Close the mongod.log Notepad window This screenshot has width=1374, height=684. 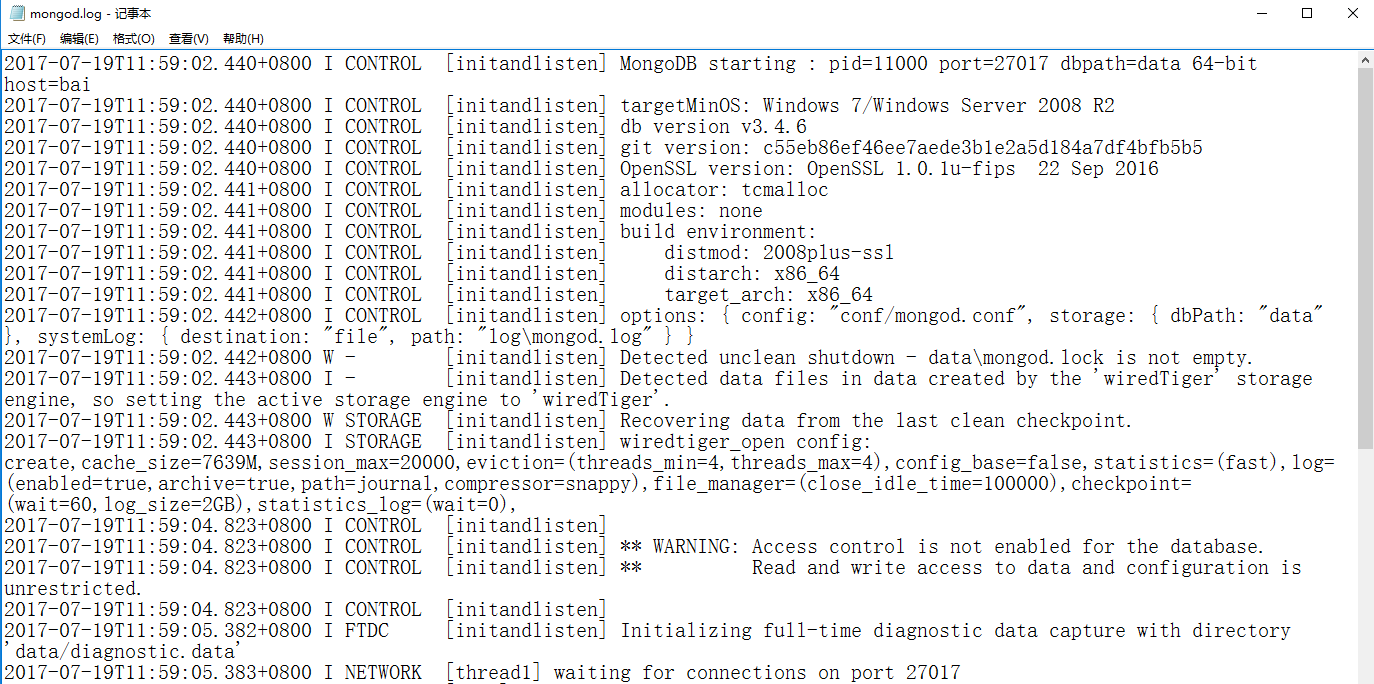pyautogui.click(x=1351, y=13)
